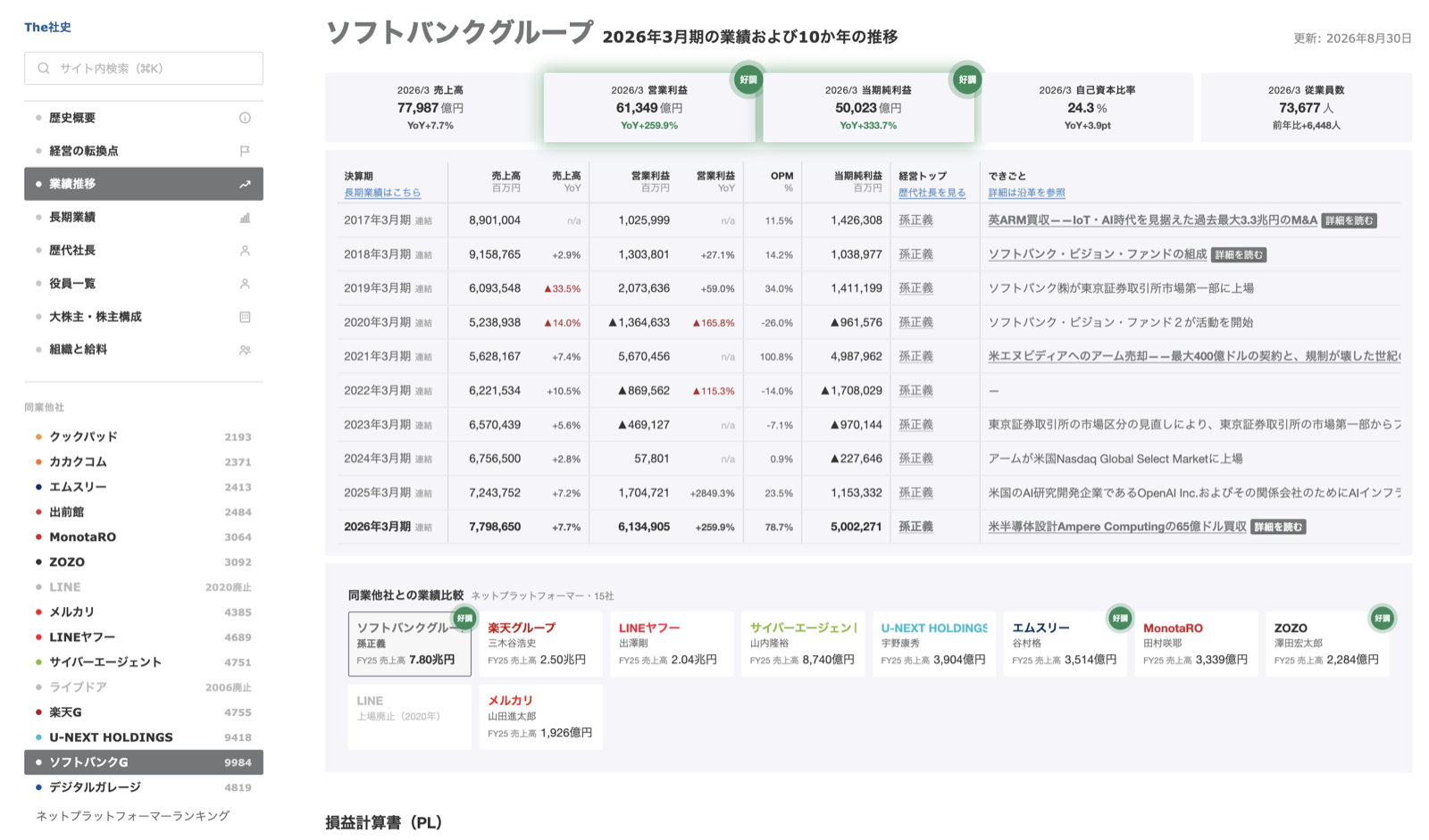Open the U-NEXT HOLDINGS comparison card
Screen dimensions: 1429x840
pos(934,644)
